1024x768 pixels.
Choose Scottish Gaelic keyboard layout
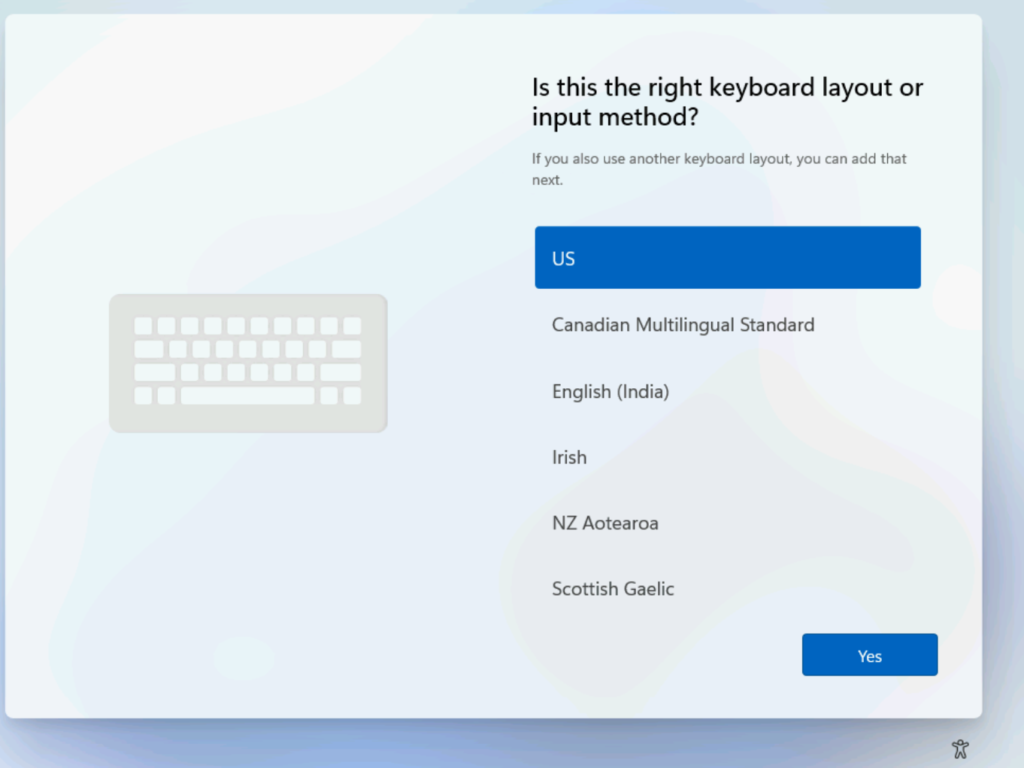point(728,589)
